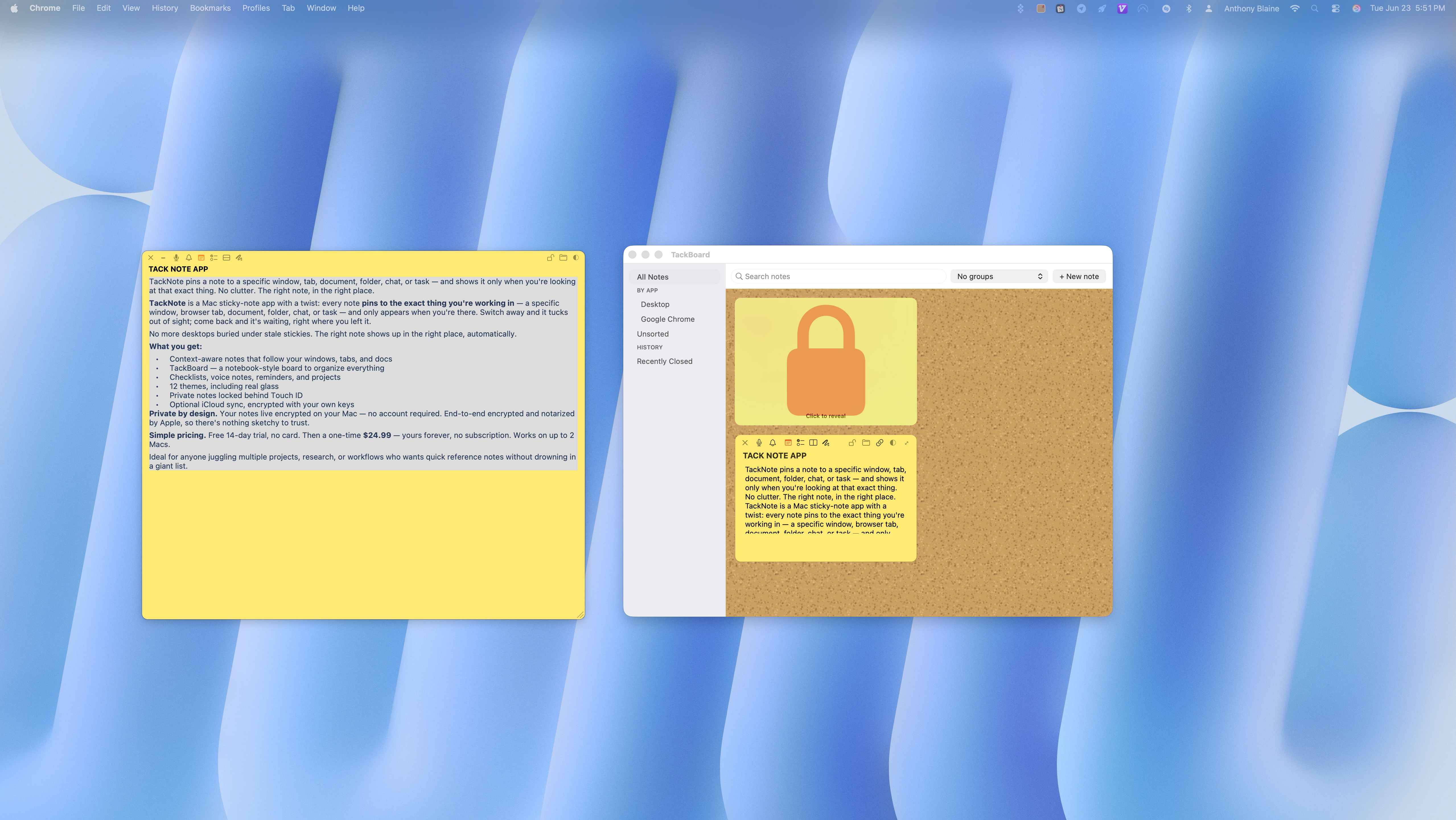Image resolution: width=1456 pixels, height=820 pixels.
Task: Open the Bookmarks menu
Action: tap(210, 8)
